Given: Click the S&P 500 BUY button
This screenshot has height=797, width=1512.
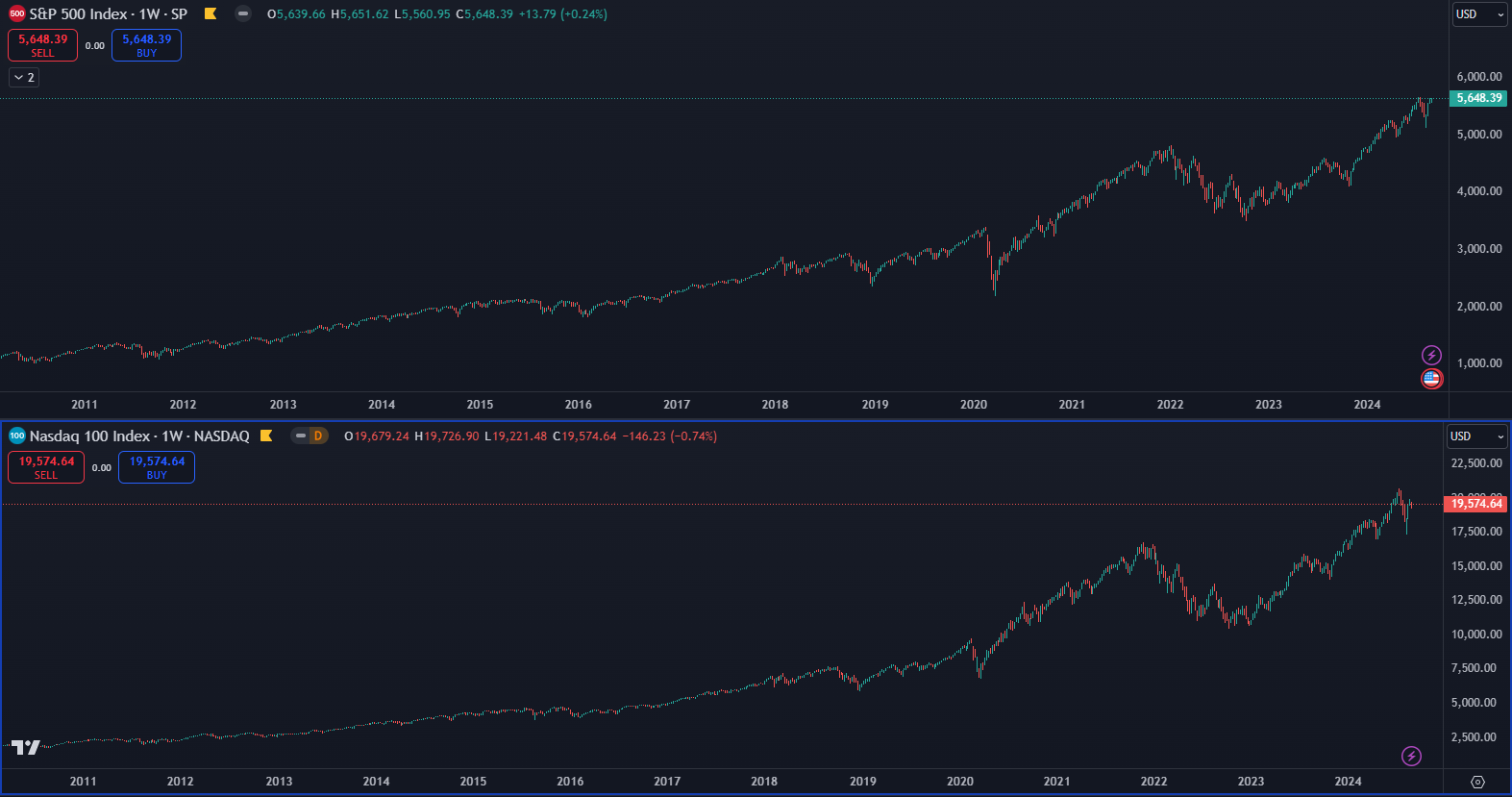Looking at the screenshot, I should tap(146, 45).
